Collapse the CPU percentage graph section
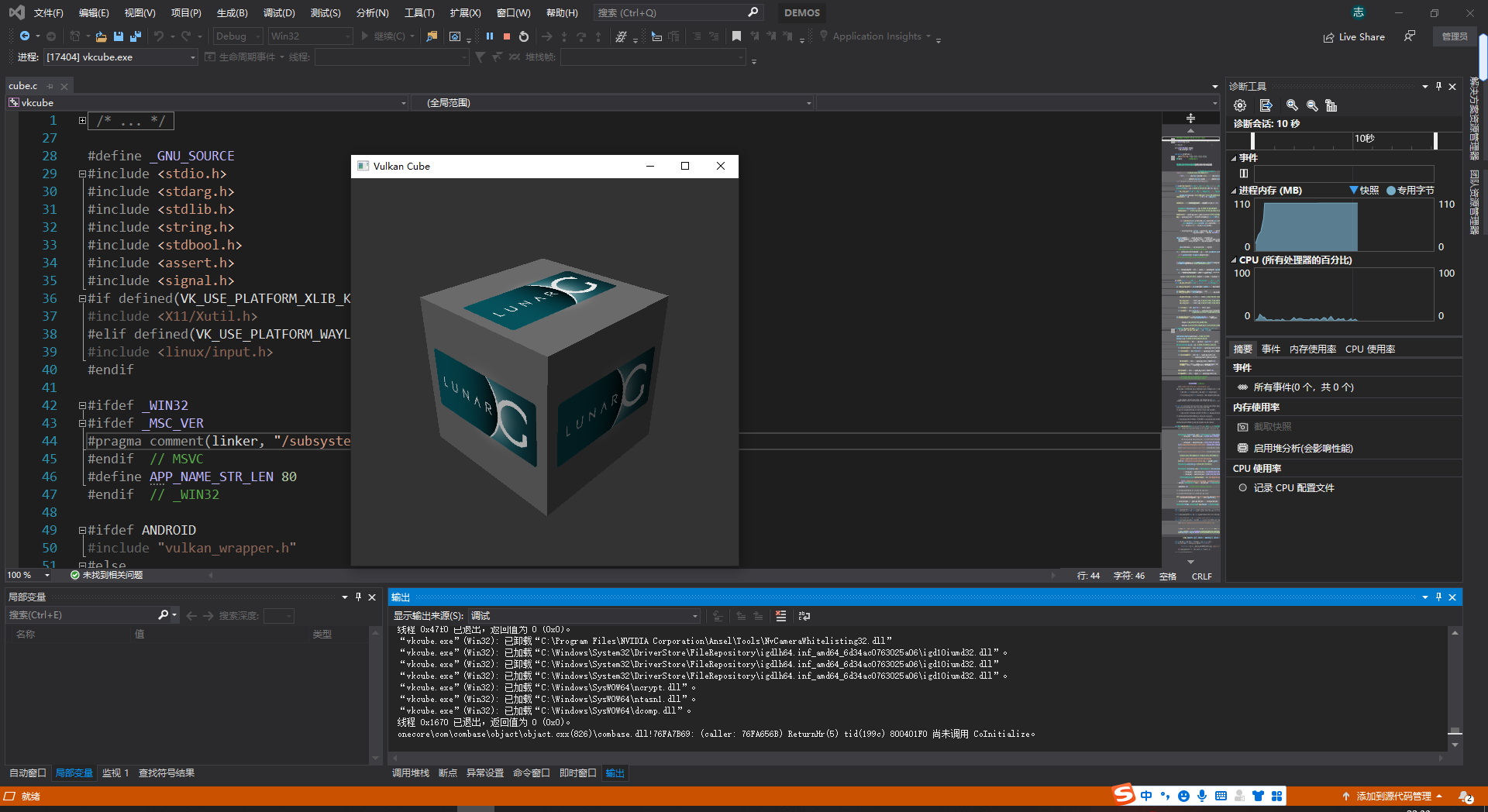 point(1234,260)
